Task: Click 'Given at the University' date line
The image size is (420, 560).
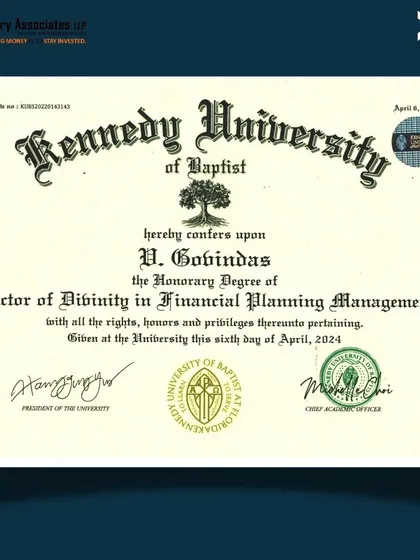Action: 205,339
